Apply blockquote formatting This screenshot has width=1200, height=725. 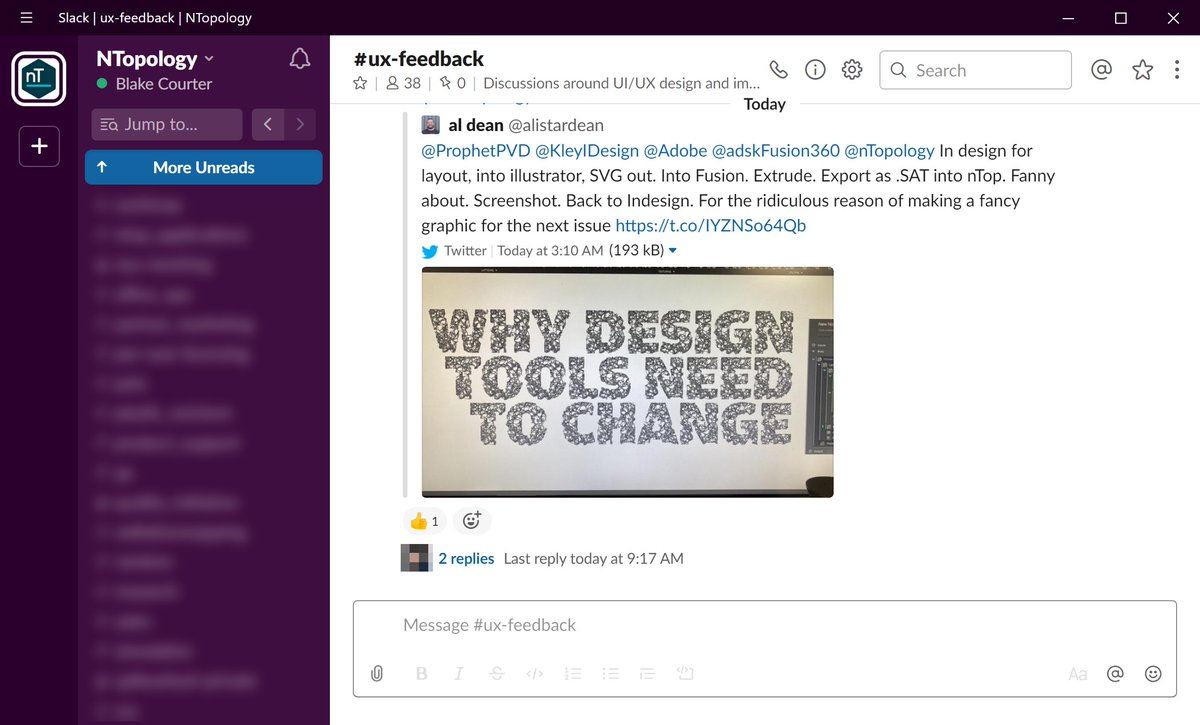click(647, 674)
